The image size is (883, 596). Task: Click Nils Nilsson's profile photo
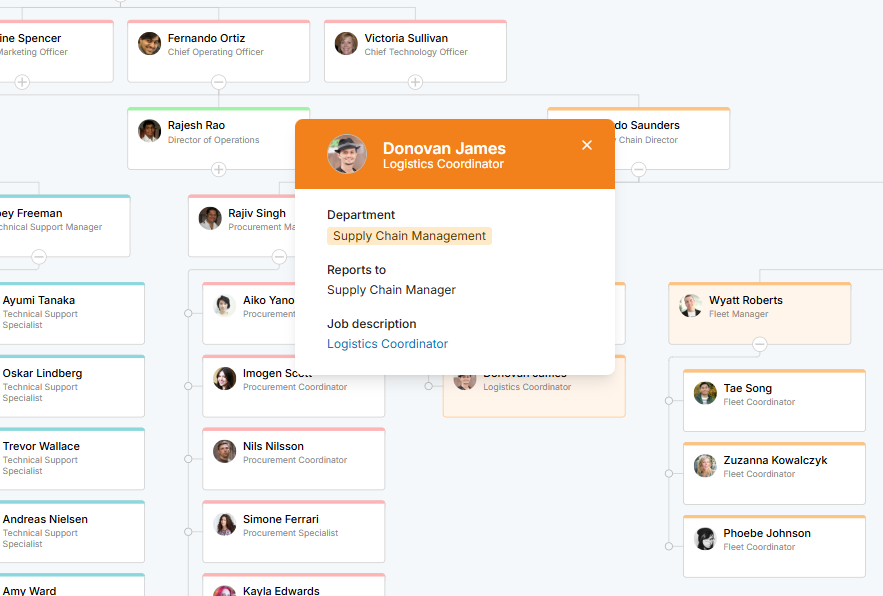224,452
